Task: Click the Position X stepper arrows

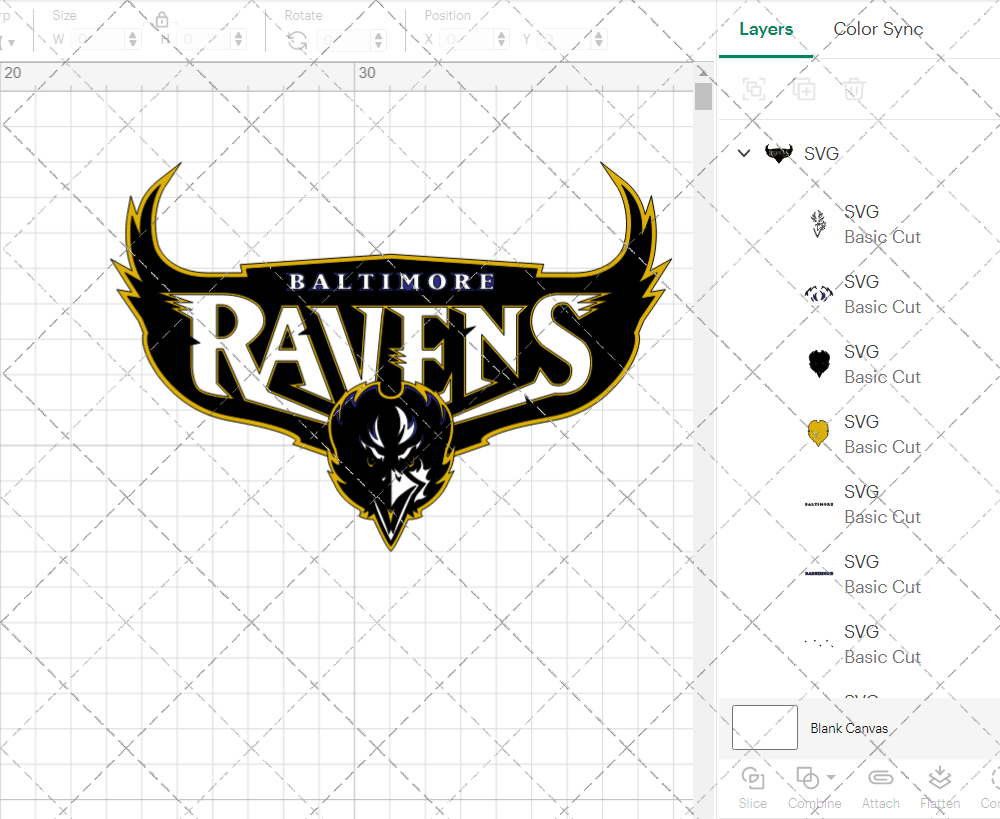Action: 502,40
